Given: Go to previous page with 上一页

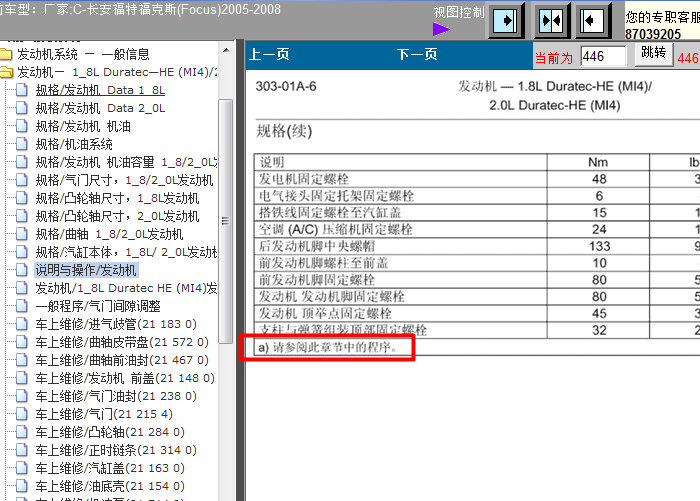Looking at the screenshot, I should [x=269, y=54].
